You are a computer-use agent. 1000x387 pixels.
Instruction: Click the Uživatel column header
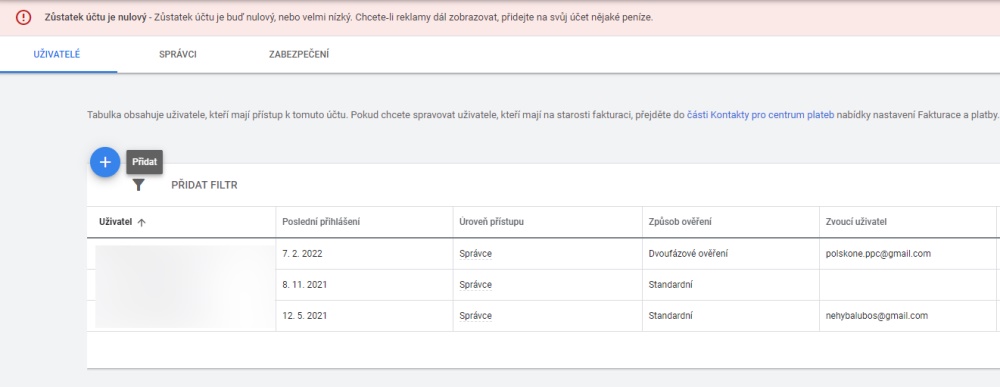(115, 222)
